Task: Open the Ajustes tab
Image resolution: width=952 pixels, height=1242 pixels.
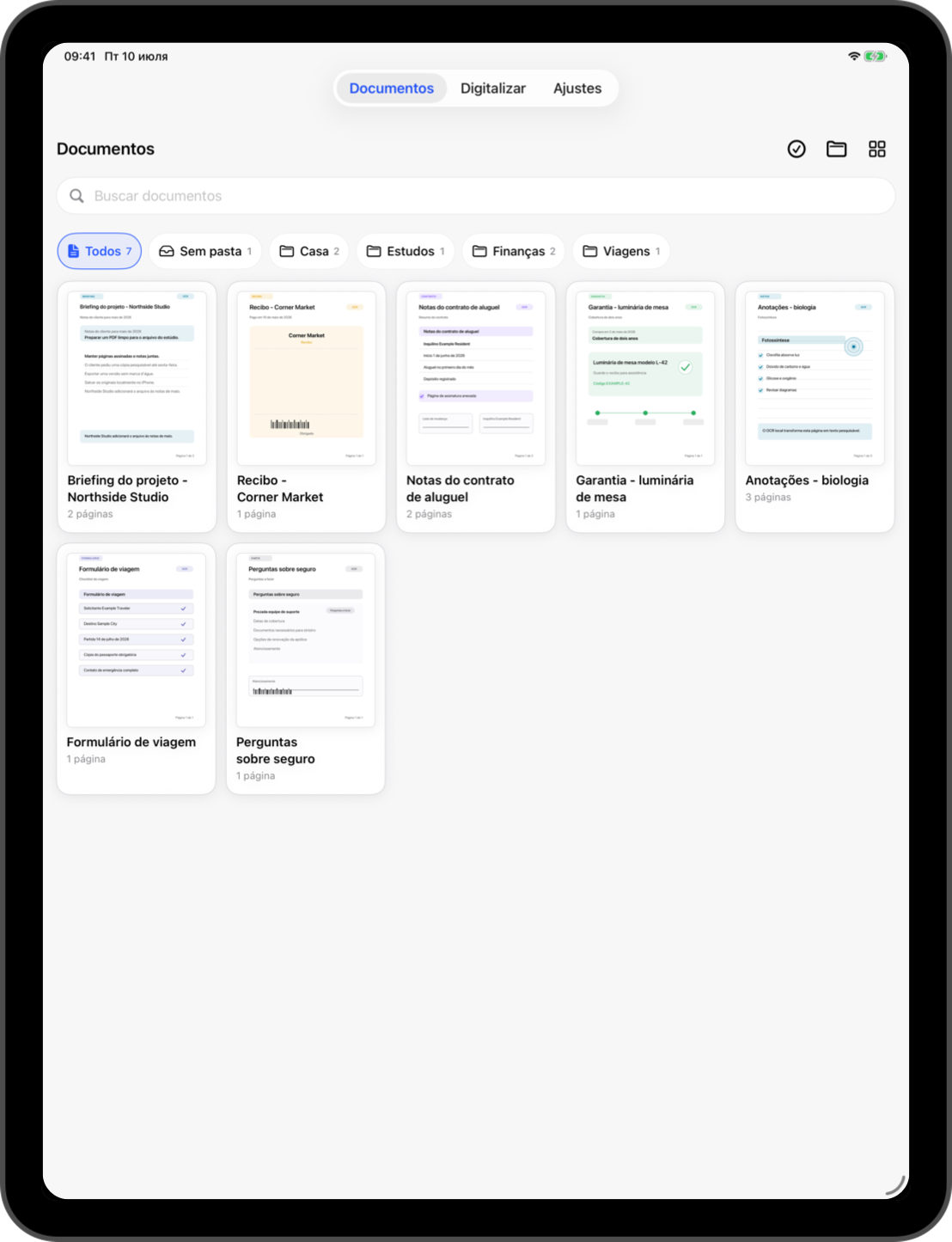Action: point(577,89)
